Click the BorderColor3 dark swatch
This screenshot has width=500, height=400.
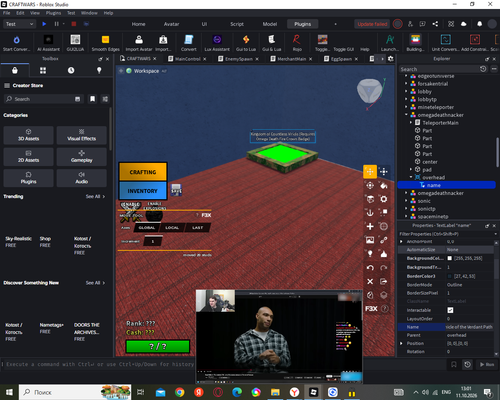450,276
